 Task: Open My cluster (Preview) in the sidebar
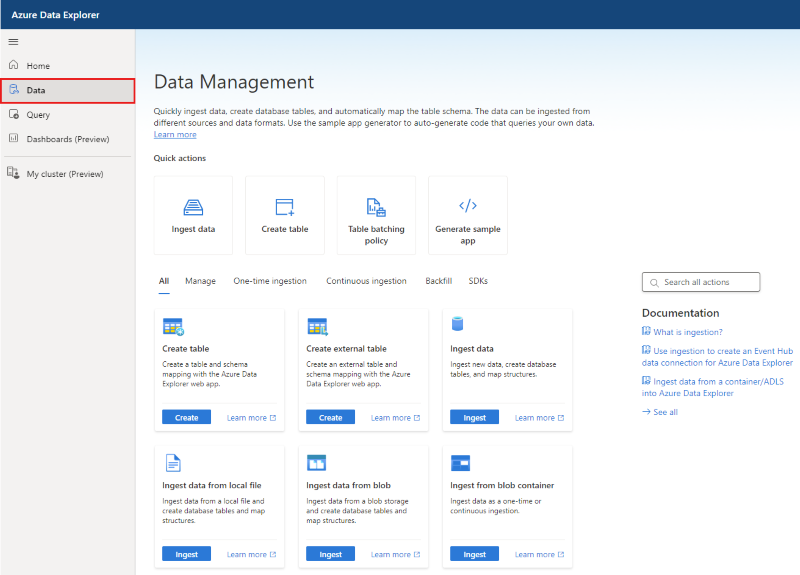68,174
